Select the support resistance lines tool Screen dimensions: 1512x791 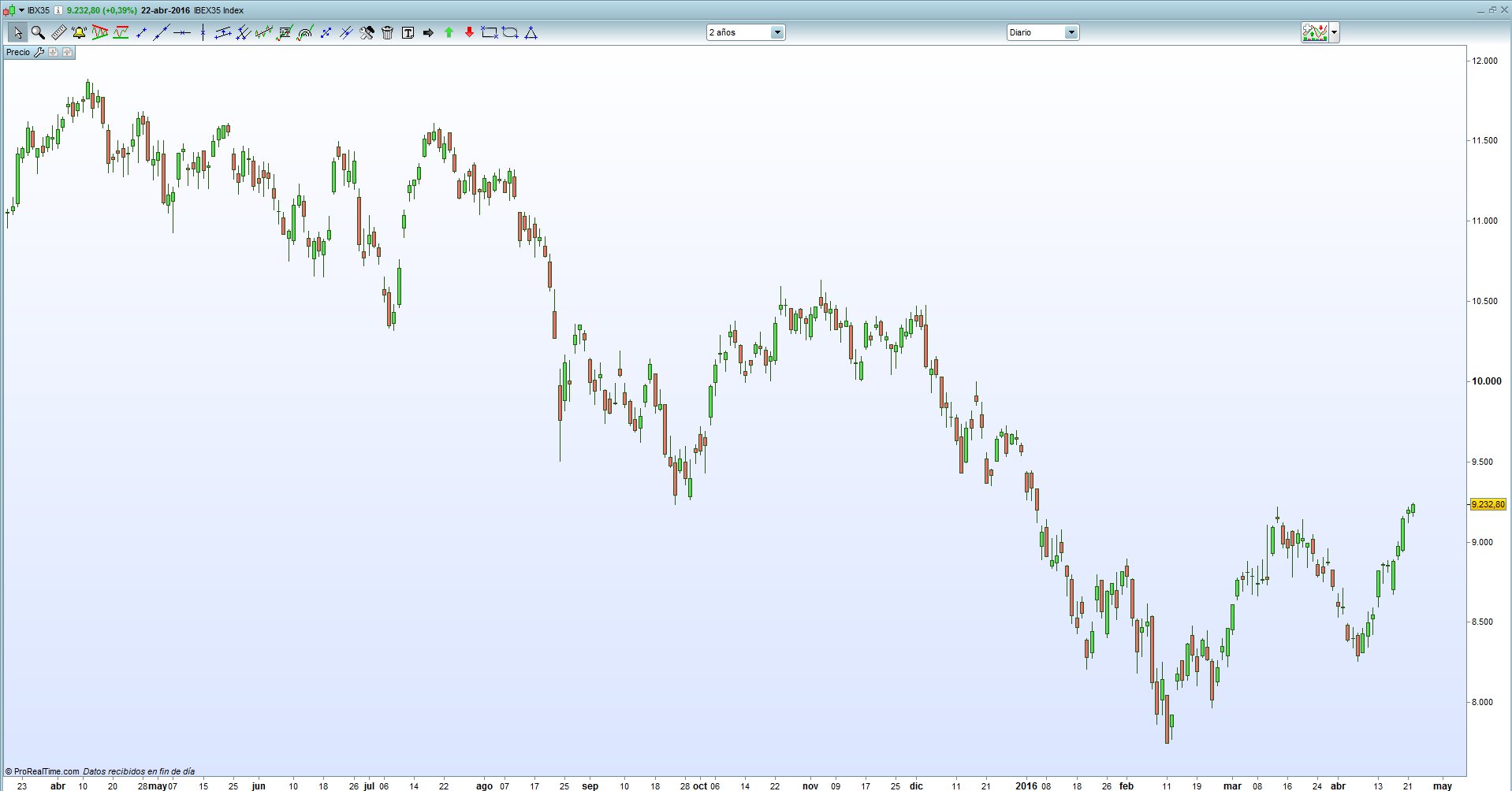pyautogui.click(x=121, y=32)
